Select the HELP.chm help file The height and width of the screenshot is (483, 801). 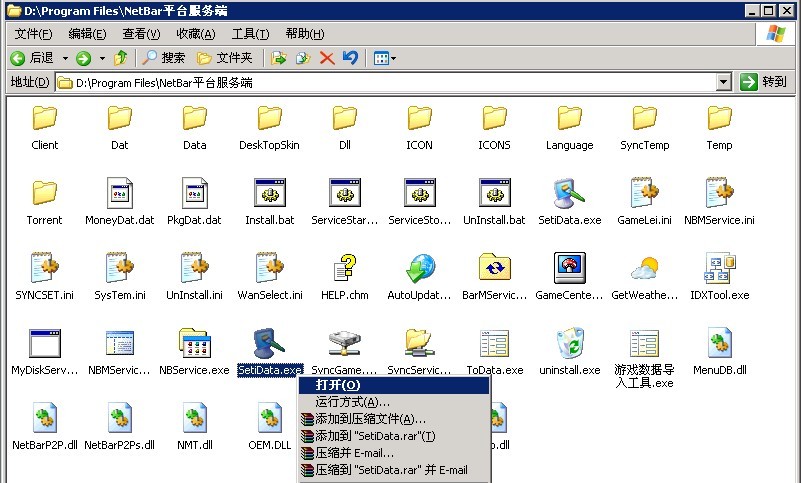tap(345, 276)
